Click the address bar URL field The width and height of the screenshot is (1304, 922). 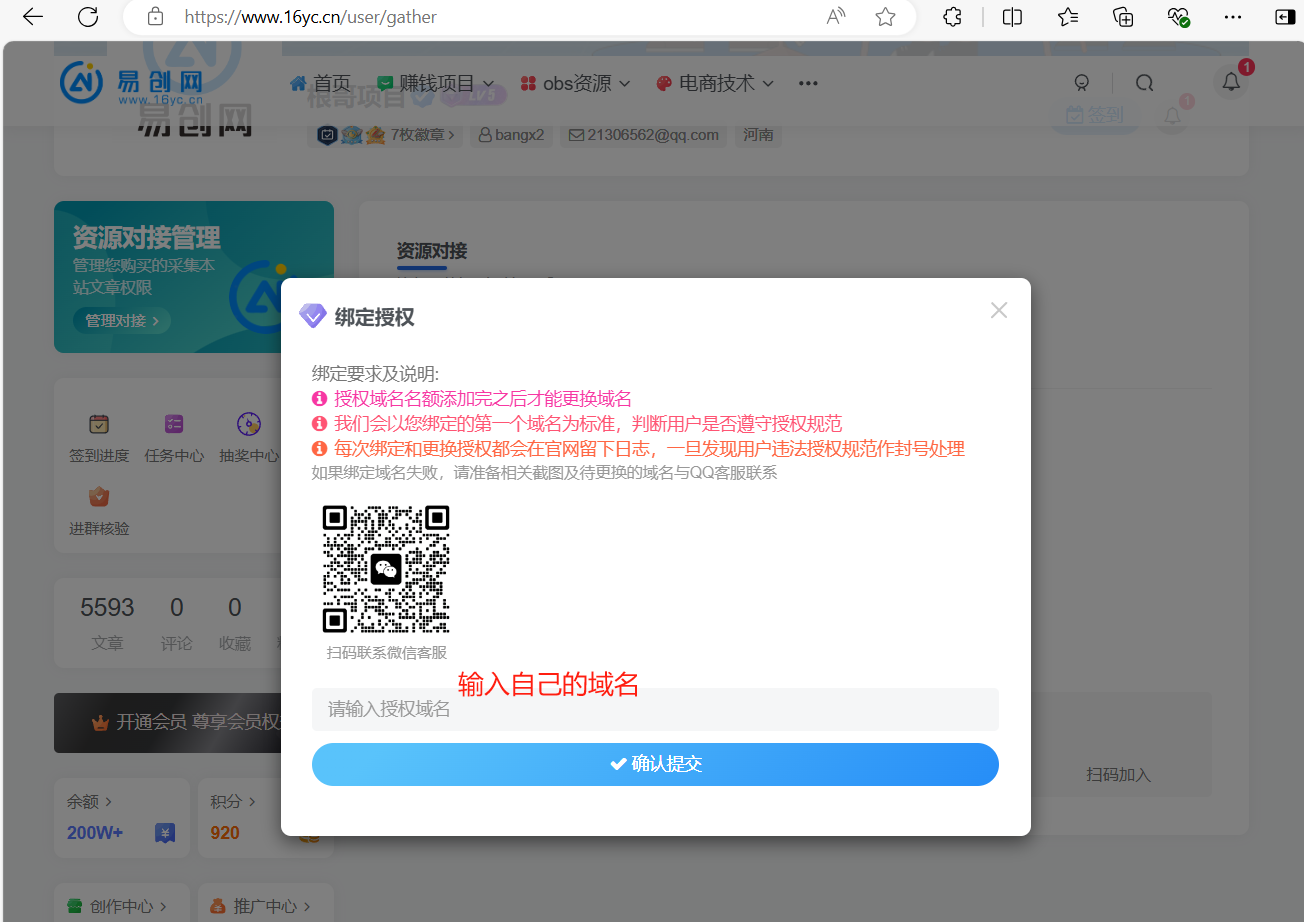pyautogui.click(x=520, y=17)
